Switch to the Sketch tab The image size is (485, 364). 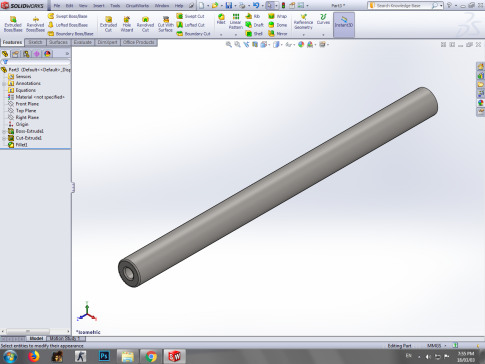pyautogui.click(x=35, y=42)
